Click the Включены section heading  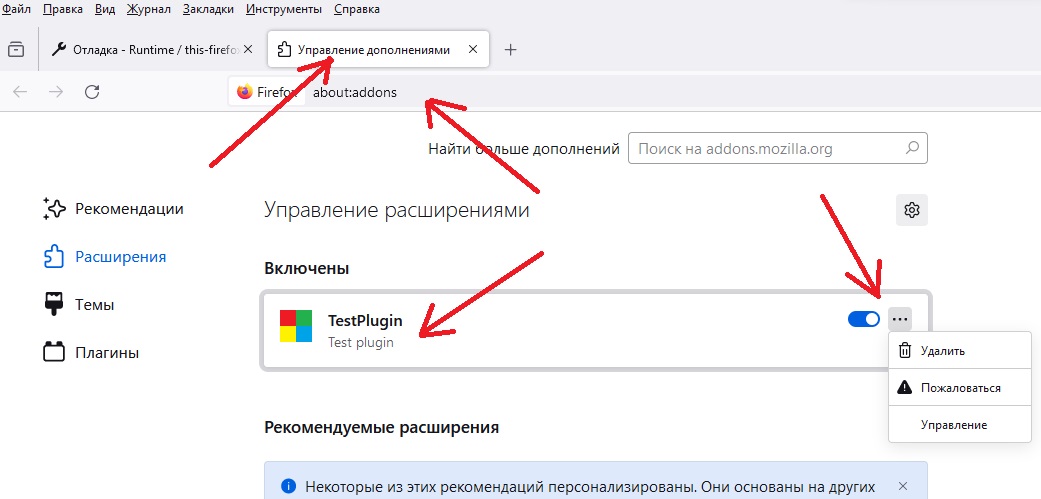point(307,269)
